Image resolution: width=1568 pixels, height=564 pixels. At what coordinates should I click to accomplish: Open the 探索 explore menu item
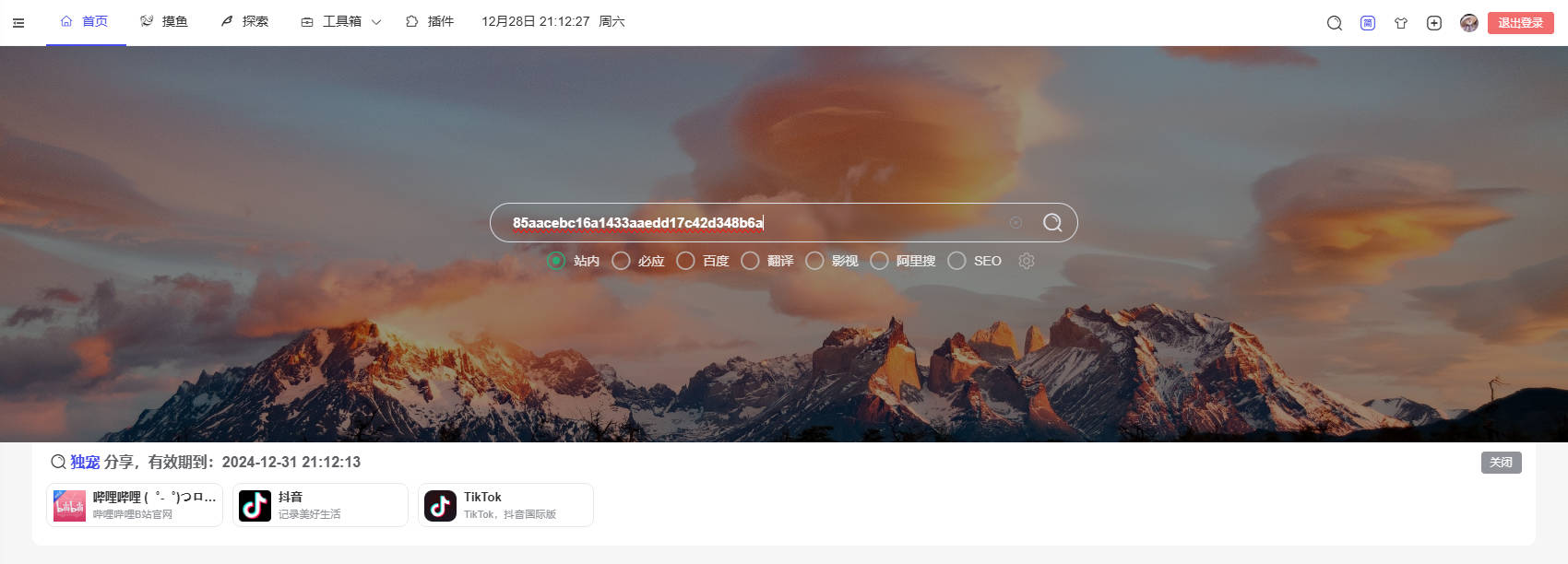245,21
